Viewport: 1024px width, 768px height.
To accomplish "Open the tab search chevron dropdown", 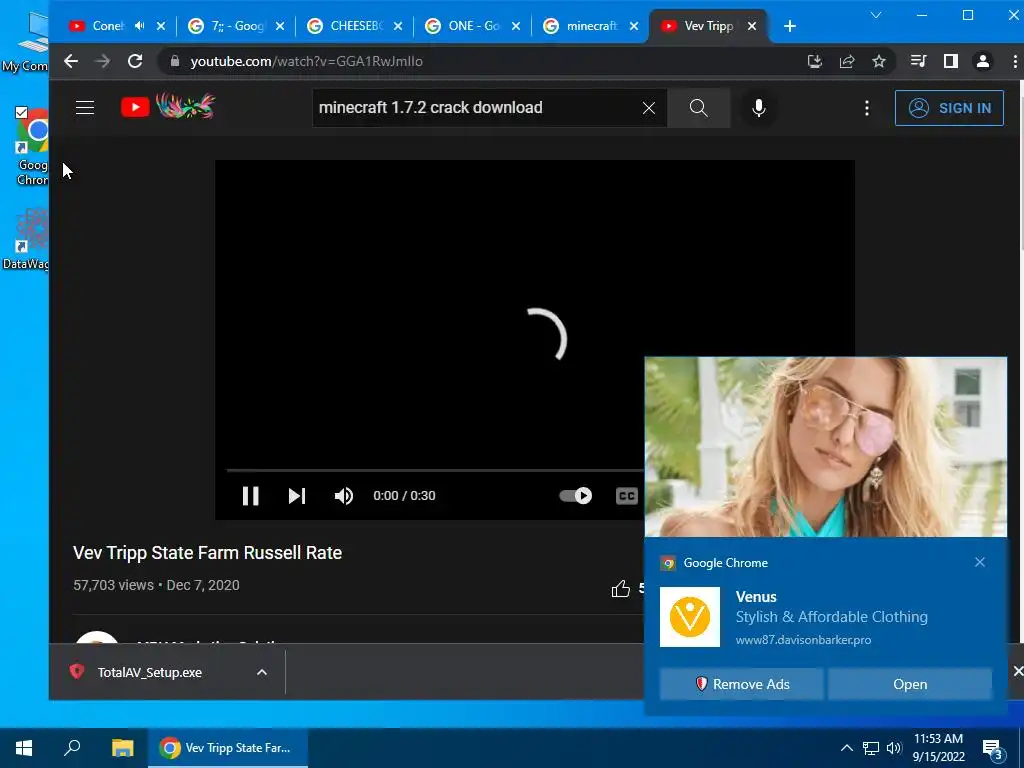I will 876,15.
